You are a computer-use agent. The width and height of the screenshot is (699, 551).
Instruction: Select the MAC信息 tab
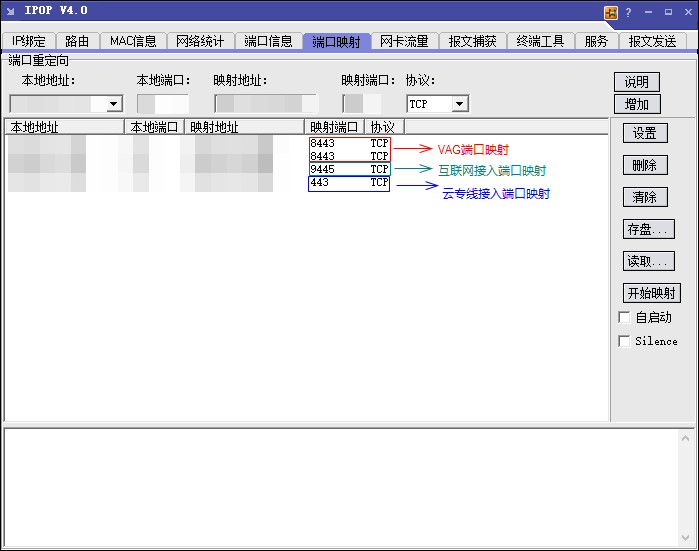pyautogui.click(x=133, y=41)
